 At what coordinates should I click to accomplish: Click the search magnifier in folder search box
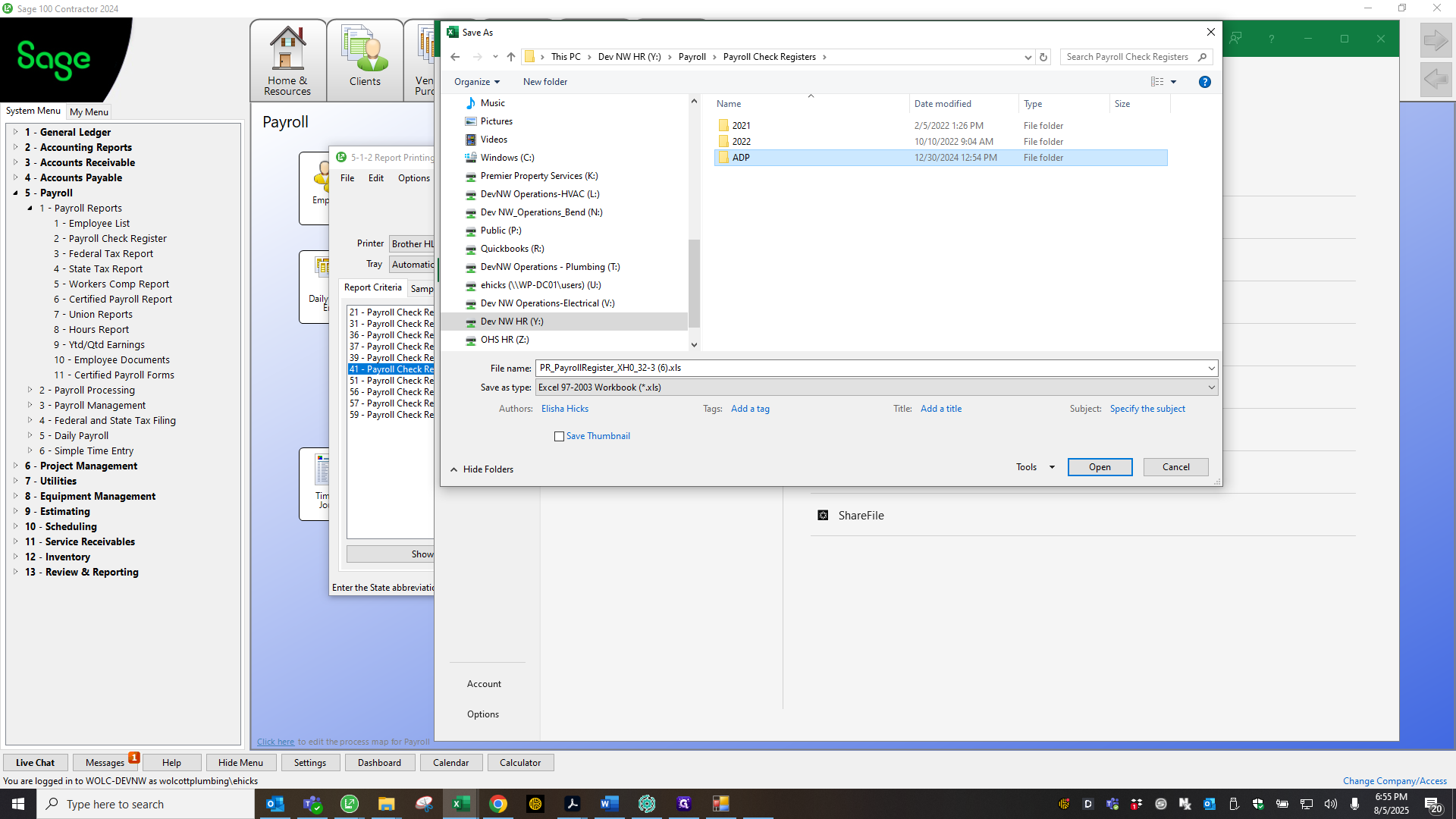tap(1203, 57)
